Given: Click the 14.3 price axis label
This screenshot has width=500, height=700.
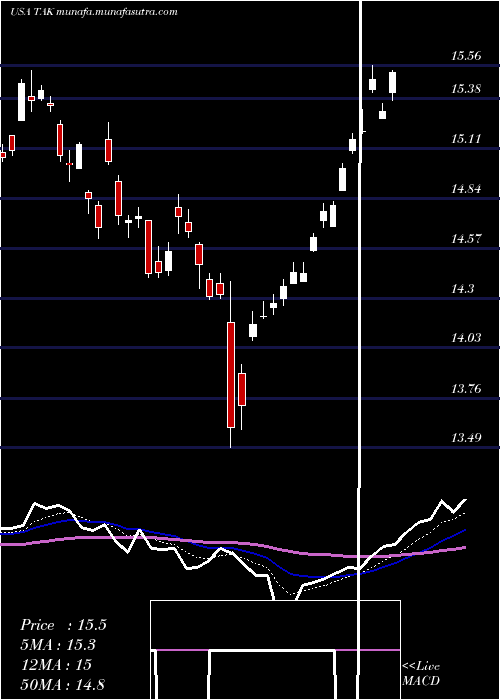Looking at the screenshot, I should tap(462, 289).
